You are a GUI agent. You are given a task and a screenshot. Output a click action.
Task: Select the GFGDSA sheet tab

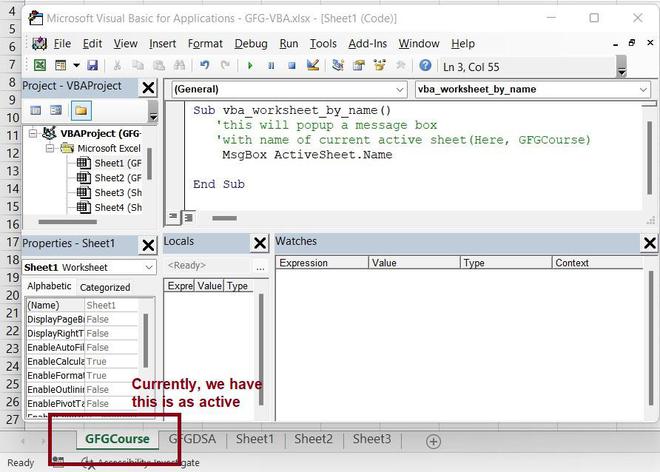point(193,439)
